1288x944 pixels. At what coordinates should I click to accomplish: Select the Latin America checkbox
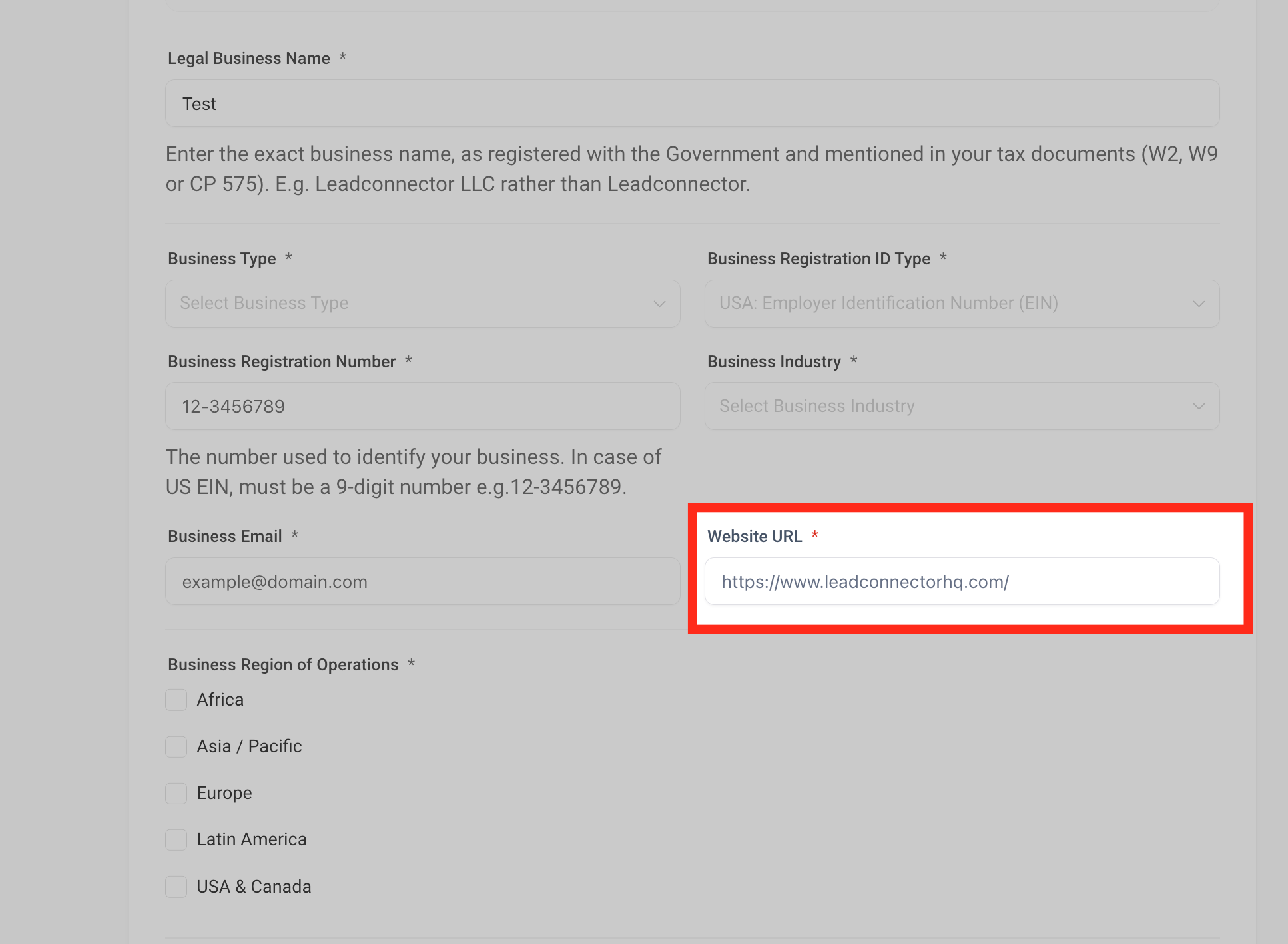tap(176, 840)
